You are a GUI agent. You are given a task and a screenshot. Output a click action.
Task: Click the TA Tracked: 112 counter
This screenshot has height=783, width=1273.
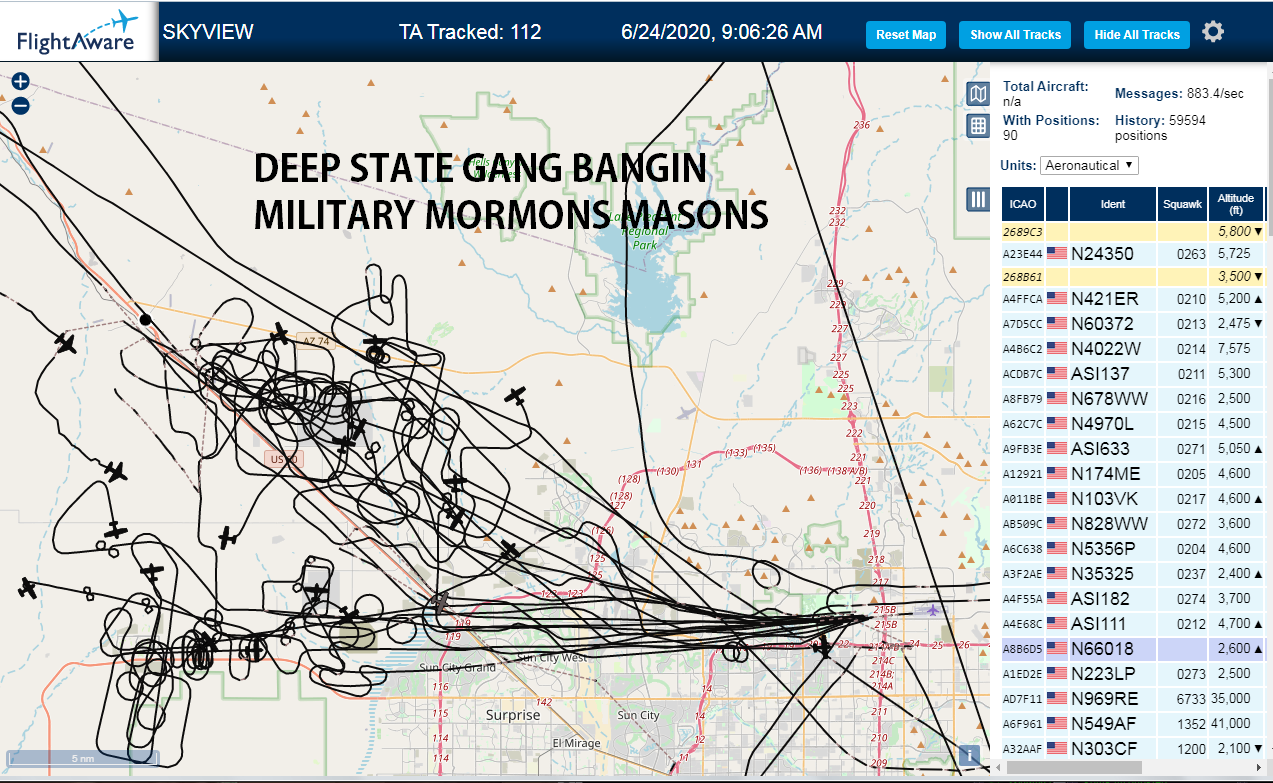tap(470, 32)
